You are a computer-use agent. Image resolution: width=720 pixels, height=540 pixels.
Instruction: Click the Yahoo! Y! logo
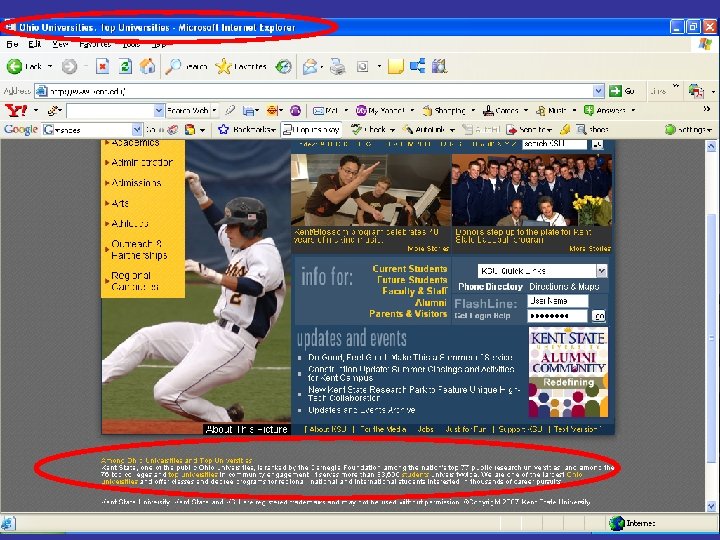coord(16,111)
